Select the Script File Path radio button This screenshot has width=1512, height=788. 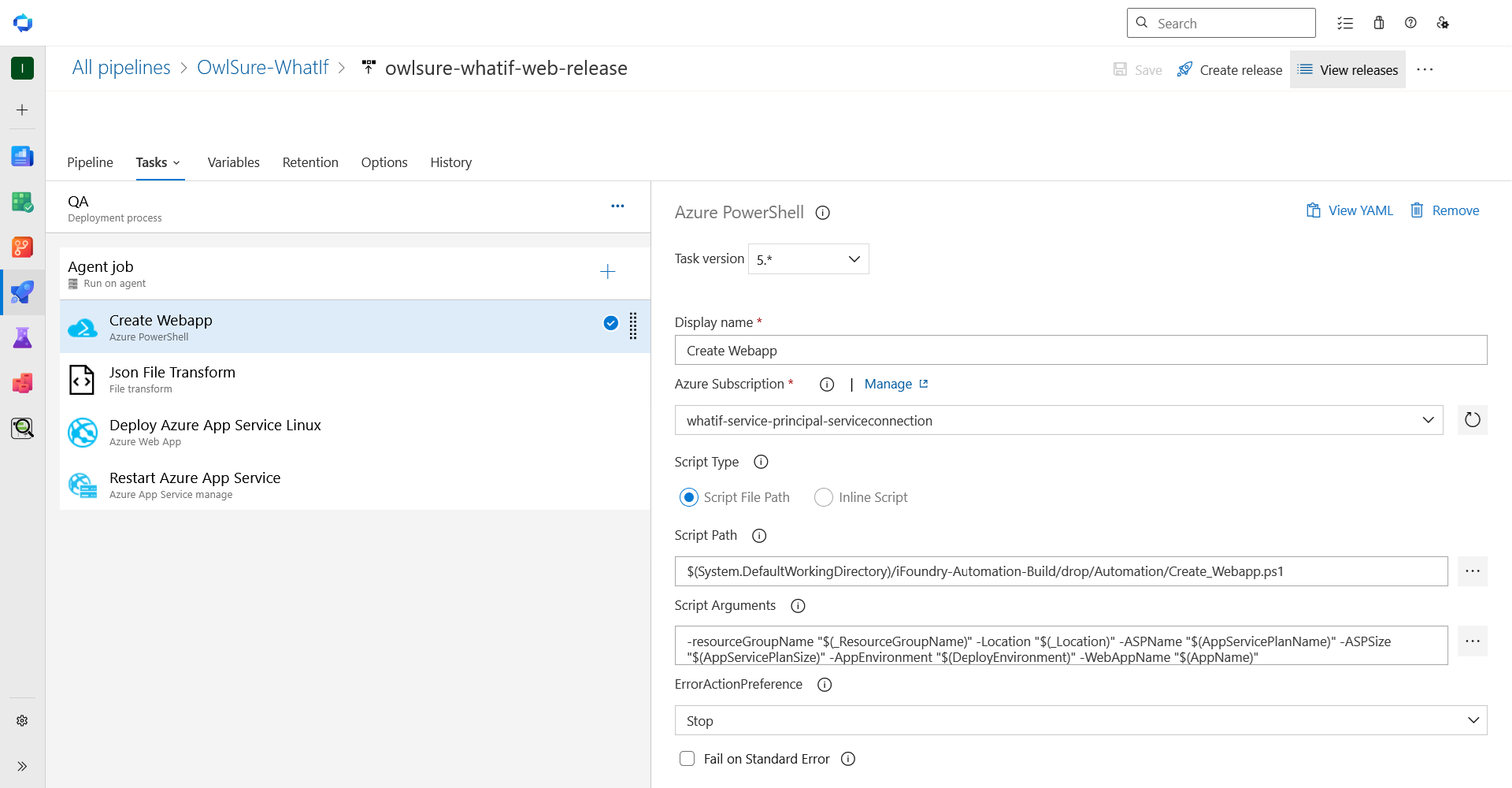pyautogui.click(x=689, y=497)
